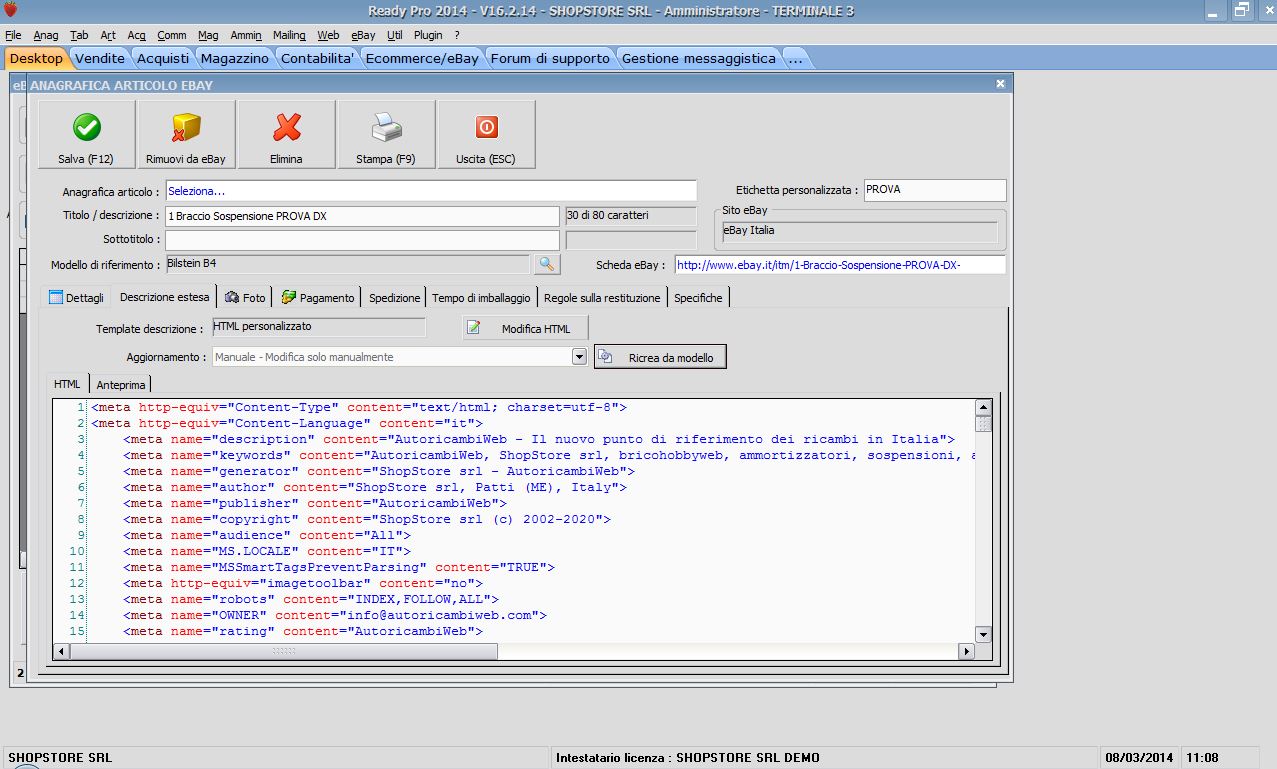Viewport: 1277px width, 769px height.
Task: Click the Seleziona... link for Anagrafica articolo
Action: (197, 191)
